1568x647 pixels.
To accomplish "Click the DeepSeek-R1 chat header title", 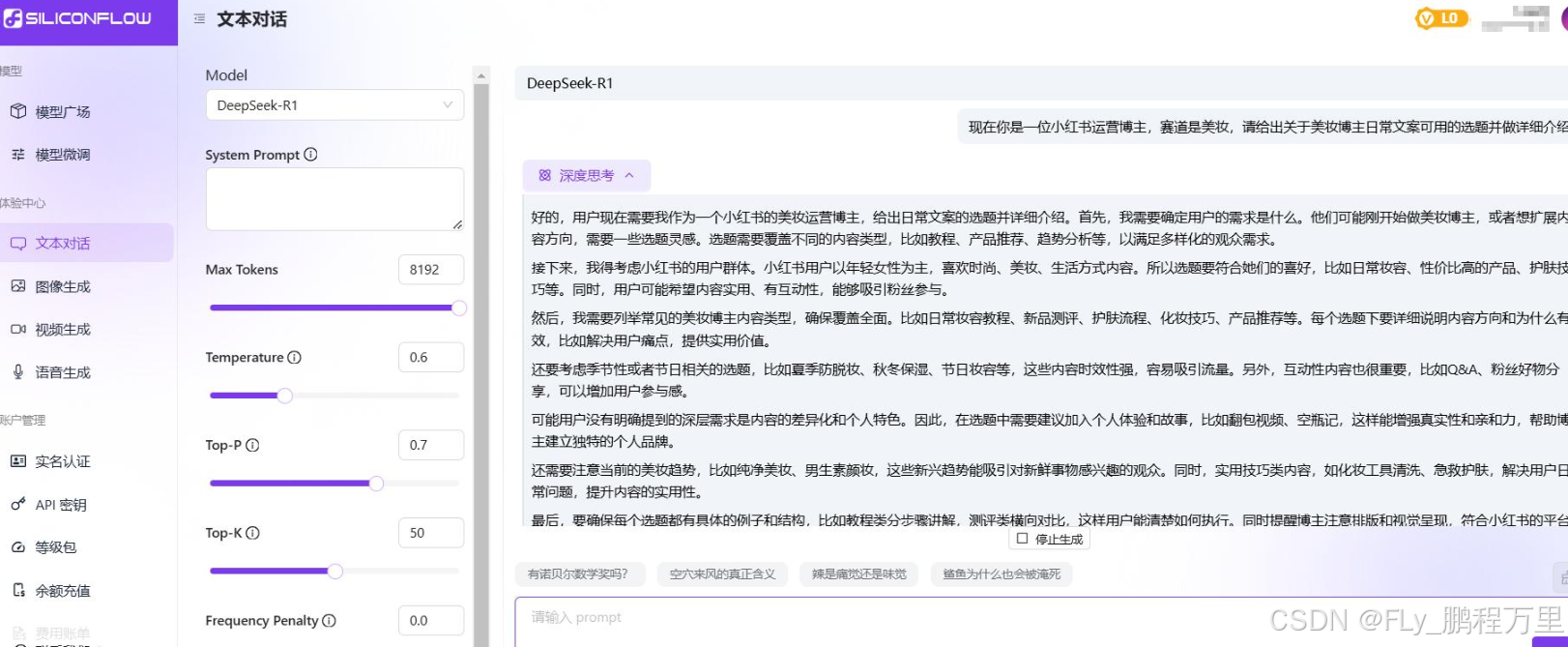I will [x=569, y=84].
